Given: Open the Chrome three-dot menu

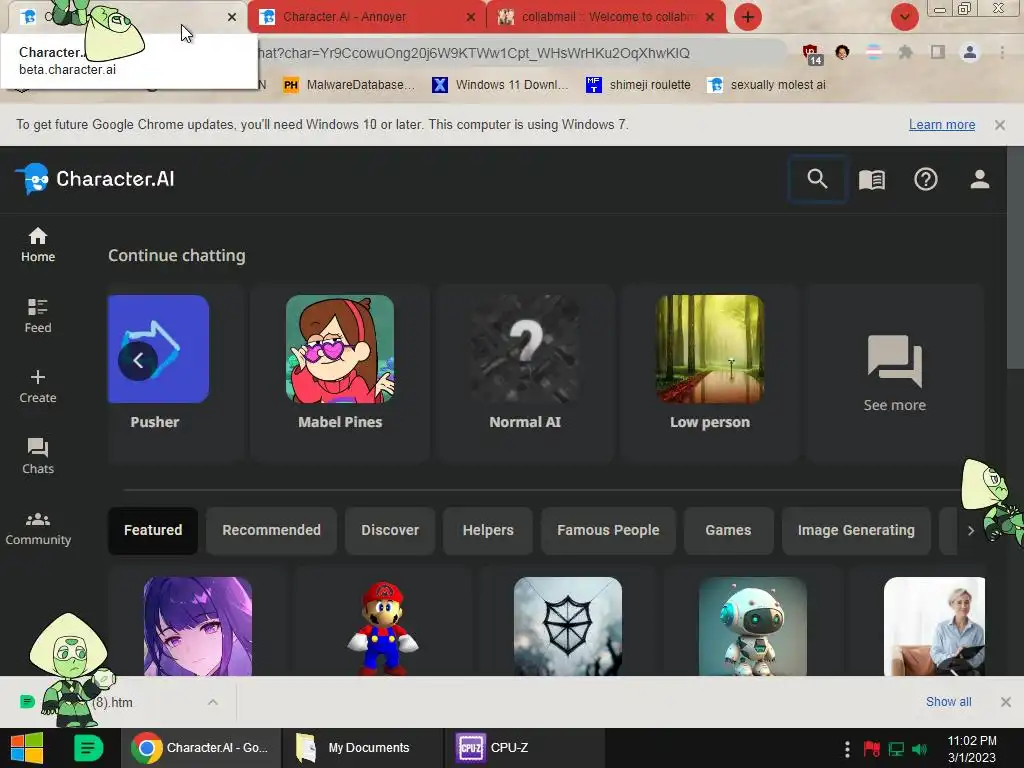Looking at the screenshot, I should pos(1002,52).
